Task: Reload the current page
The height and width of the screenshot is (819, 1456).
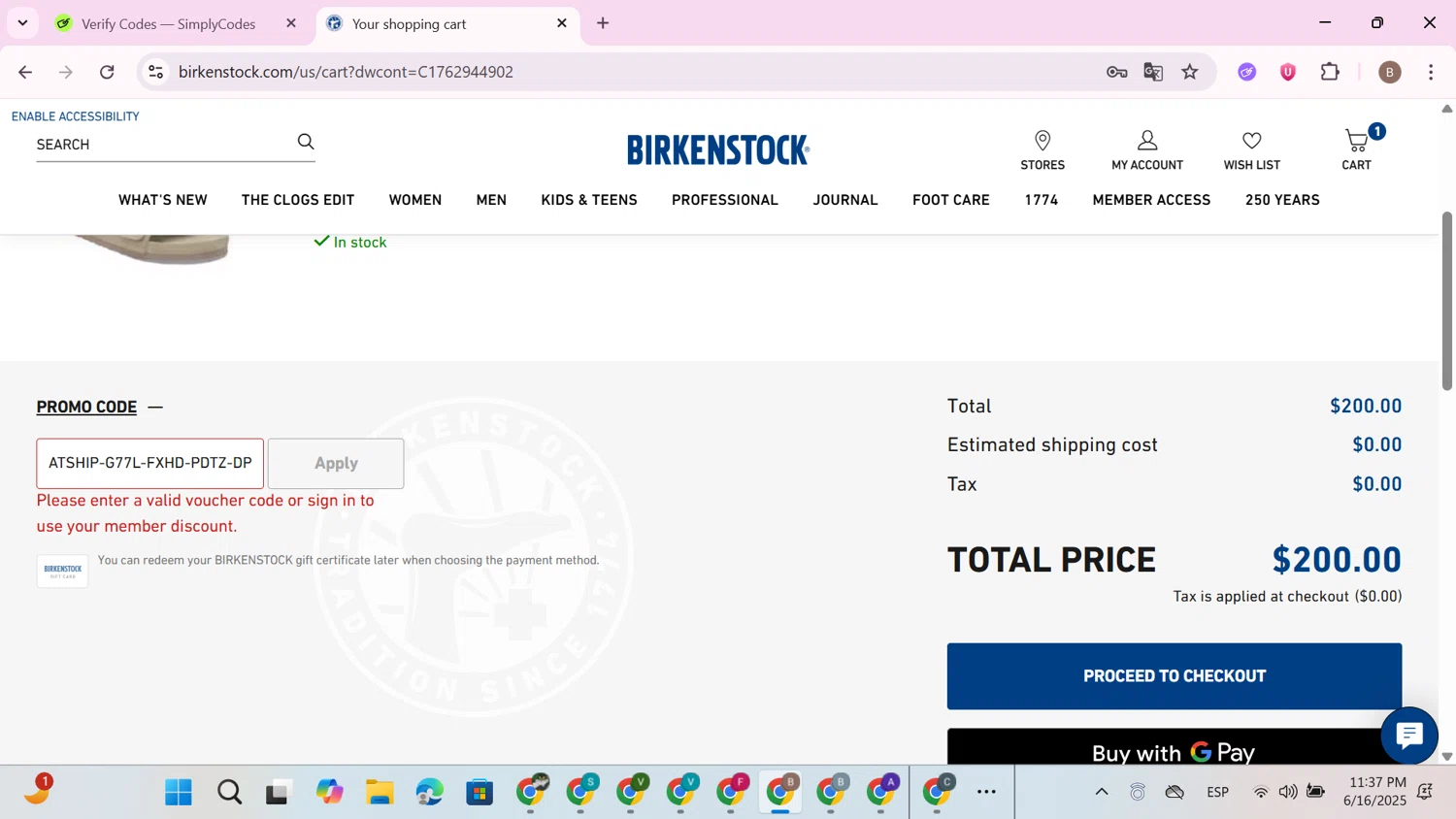Action: point(108,72)
